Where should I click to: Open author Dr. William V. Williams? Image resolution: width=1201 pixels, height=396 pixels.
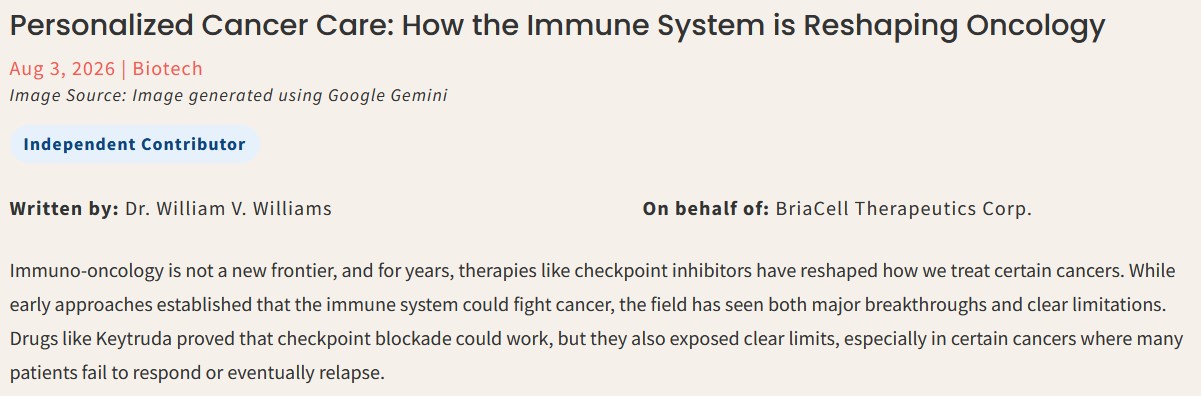coord(228,209)
